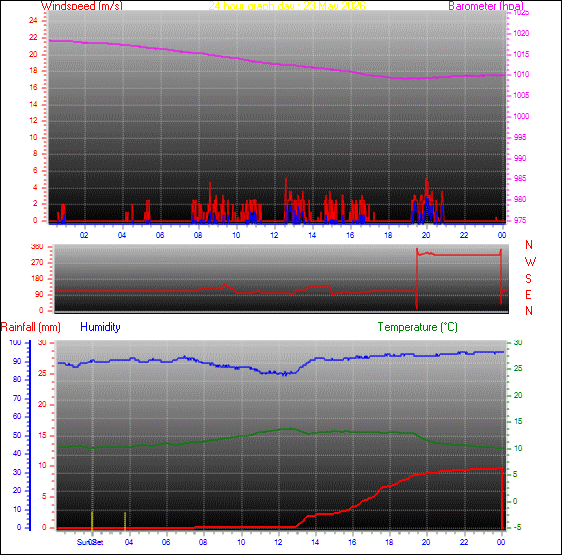Click the 1010 barometer scale value
Image resolution: width=566 pixels, height=555 pixels.
[x=521, y=74]
